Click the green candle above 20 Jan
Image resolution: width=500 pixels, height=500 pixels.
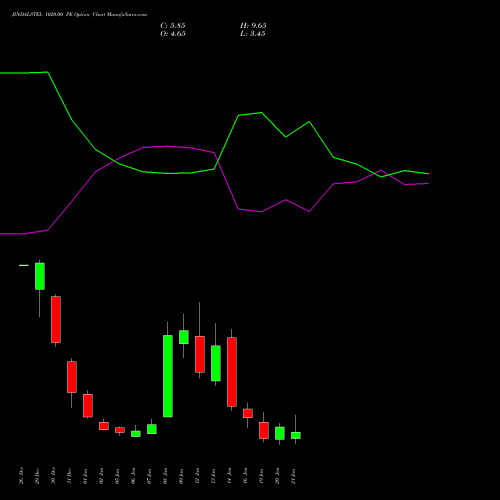280,433
